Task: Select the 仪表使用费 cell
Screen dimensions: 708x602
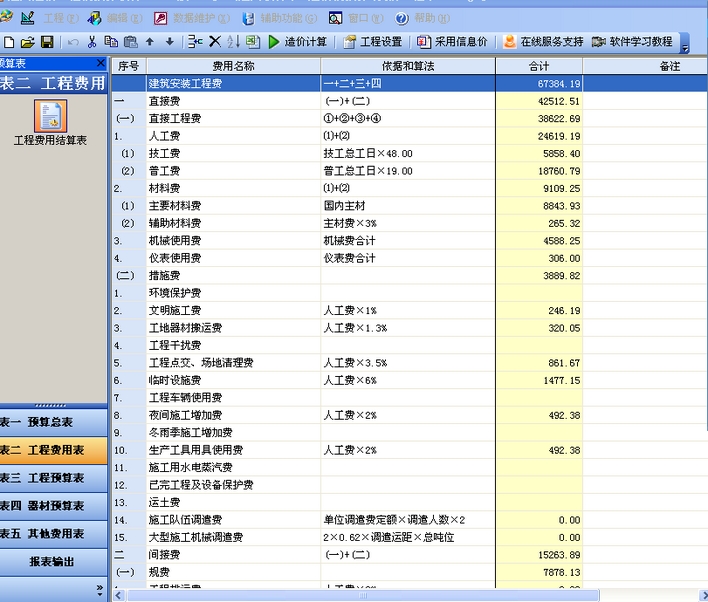Action: (233, 258)
